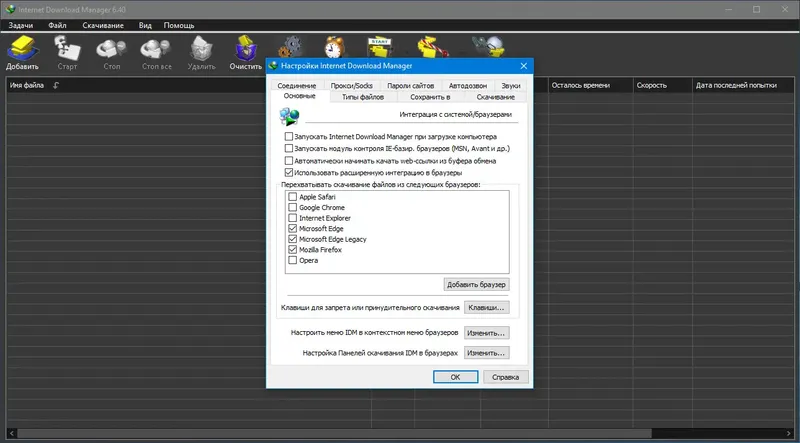Confirm settings with the OK button

click(x=456, y=377)
